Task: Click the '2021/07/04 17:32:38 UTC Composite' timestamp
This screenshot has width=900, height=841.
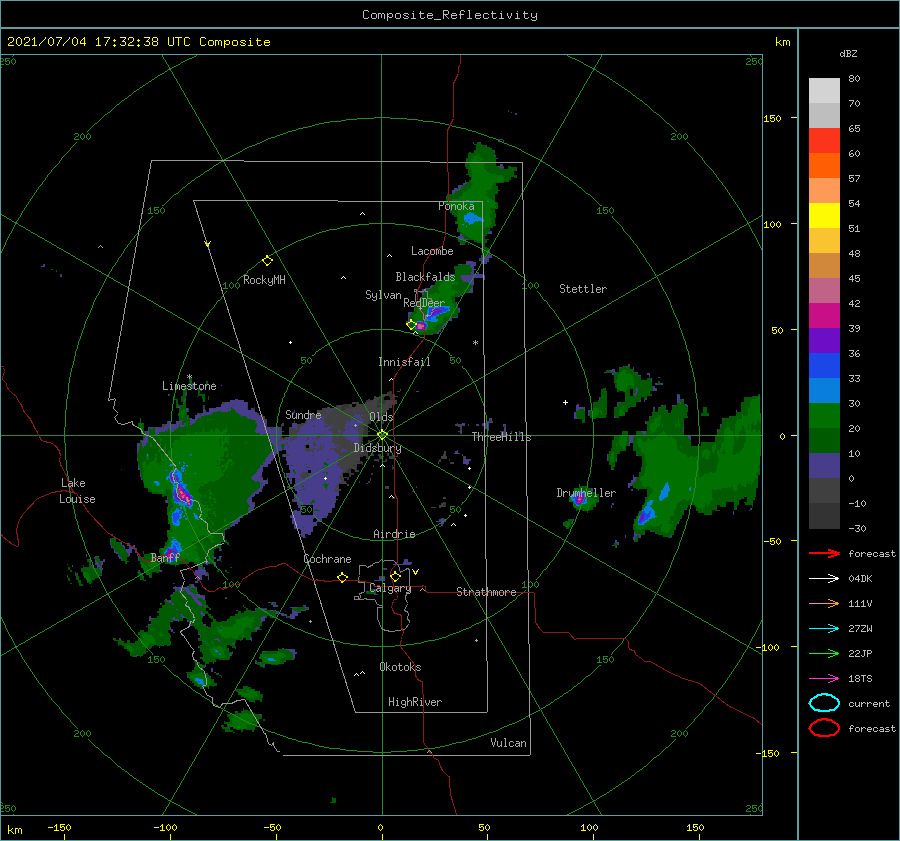Action: click(x=138, y=42)
